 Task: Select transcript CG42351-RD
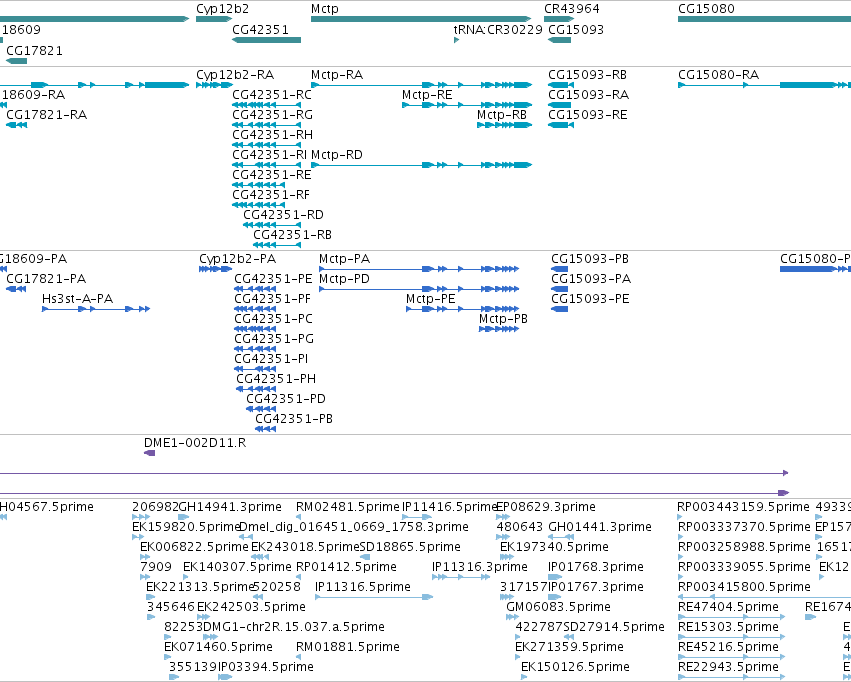(x=283, y=215)
